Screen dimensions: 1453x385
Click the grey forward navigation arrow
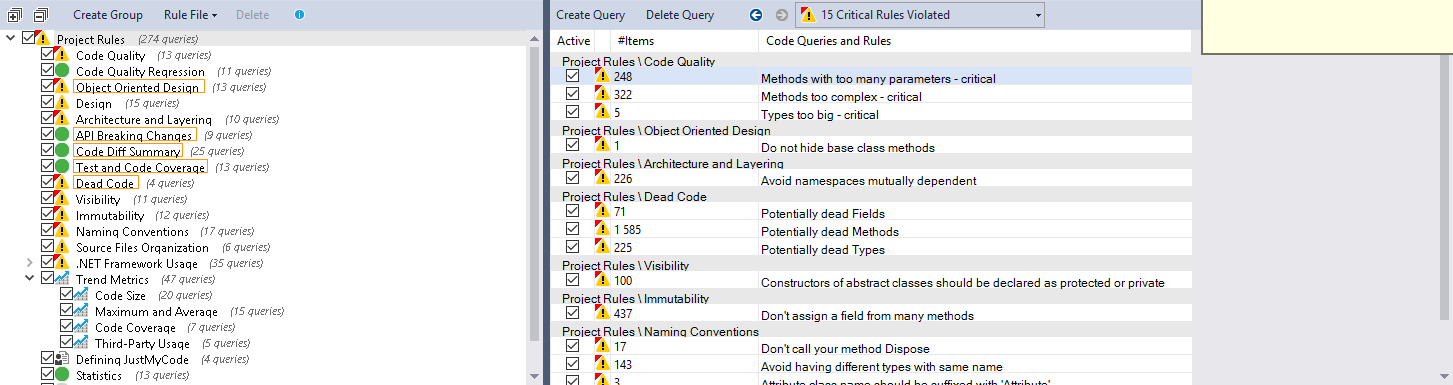pyautogui.click(x=782, y=15)
